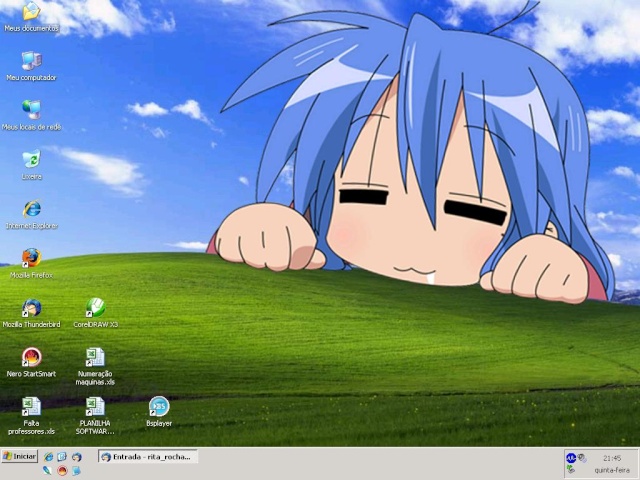Screen dimensions: 640x480
Task: Click the quinta-feira day label in the tray
Action: tap(612, 470)
